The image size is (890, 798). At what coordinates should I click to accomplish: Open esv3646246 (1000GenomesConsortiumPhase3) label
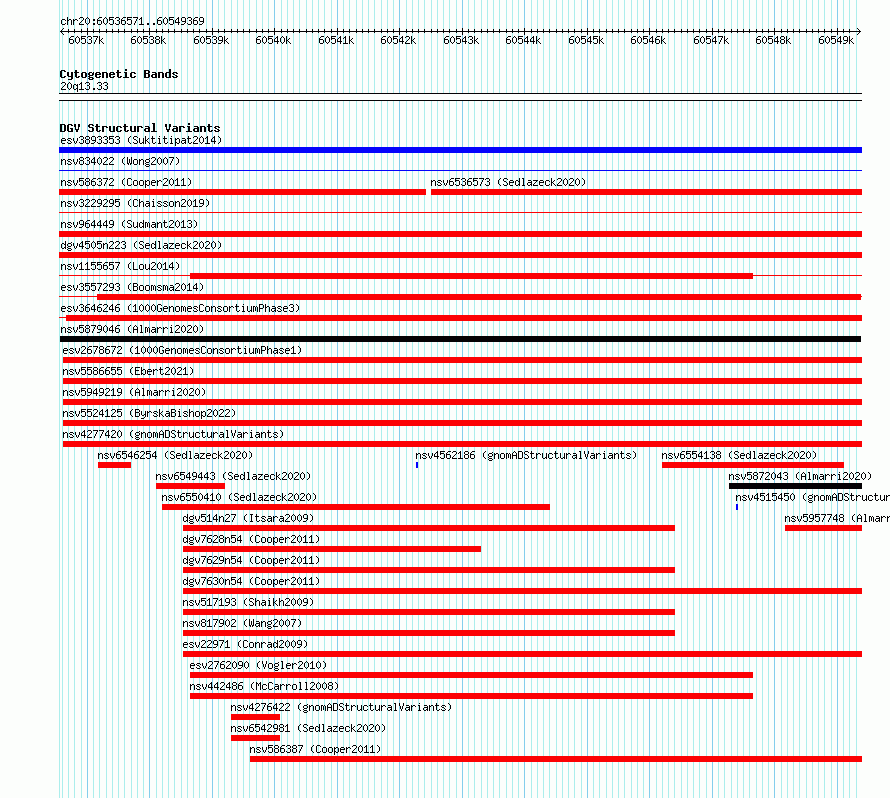point(180,308)
